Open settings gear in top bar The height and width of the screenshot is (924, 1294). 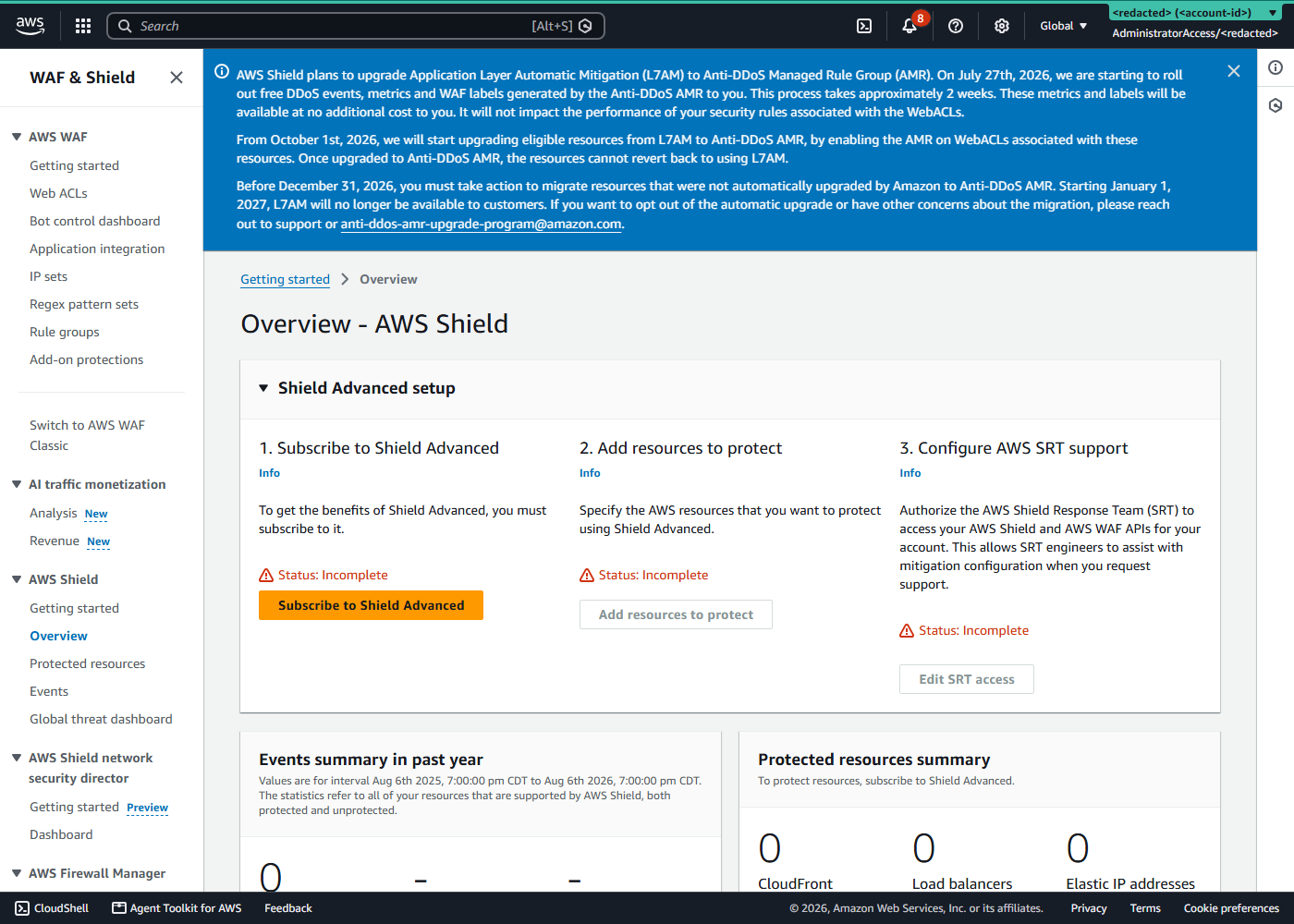point(1002,26)
